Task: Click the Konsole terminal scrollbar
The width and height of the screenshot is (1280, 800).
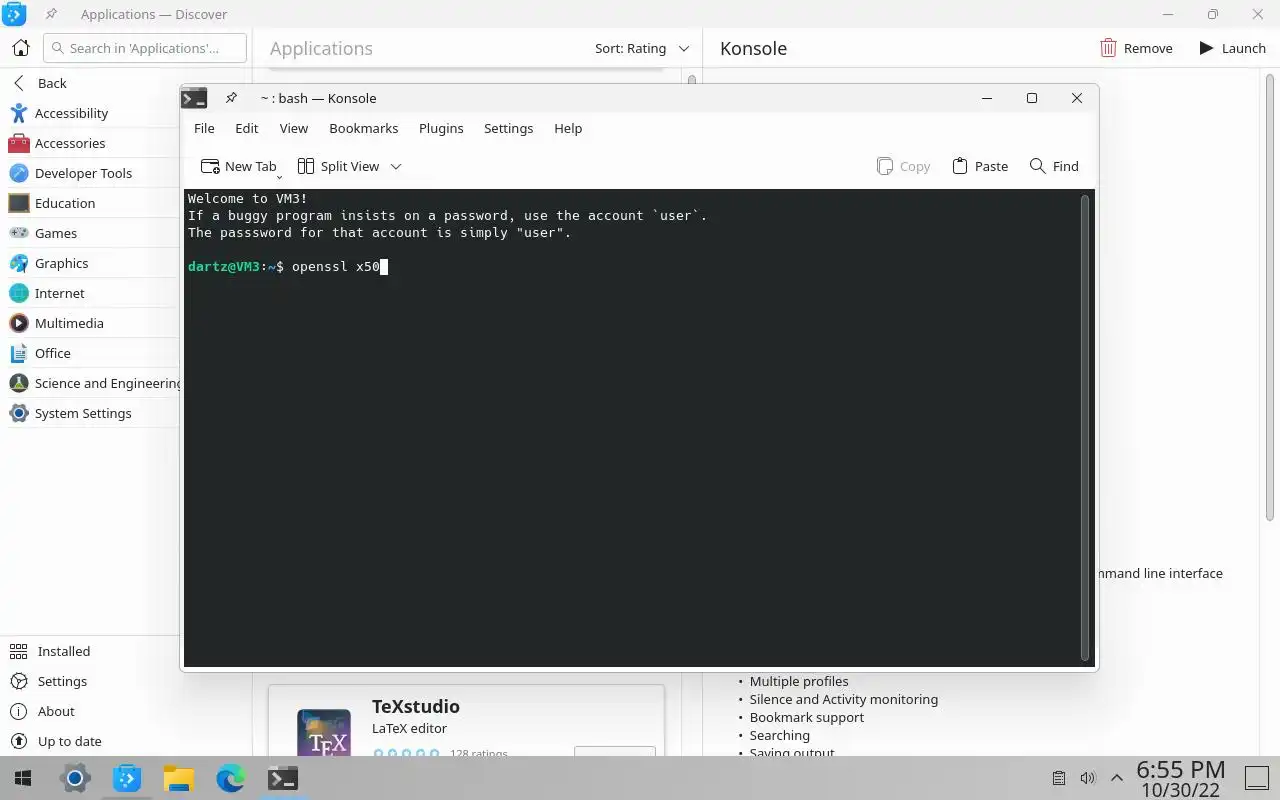Action: pyautogui.click(x=1085, y=427)
